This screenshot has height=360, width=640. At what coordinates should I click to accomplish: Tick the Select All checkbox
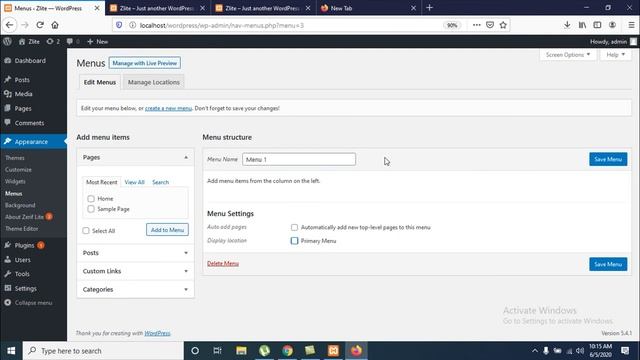[x=86, y=231]
